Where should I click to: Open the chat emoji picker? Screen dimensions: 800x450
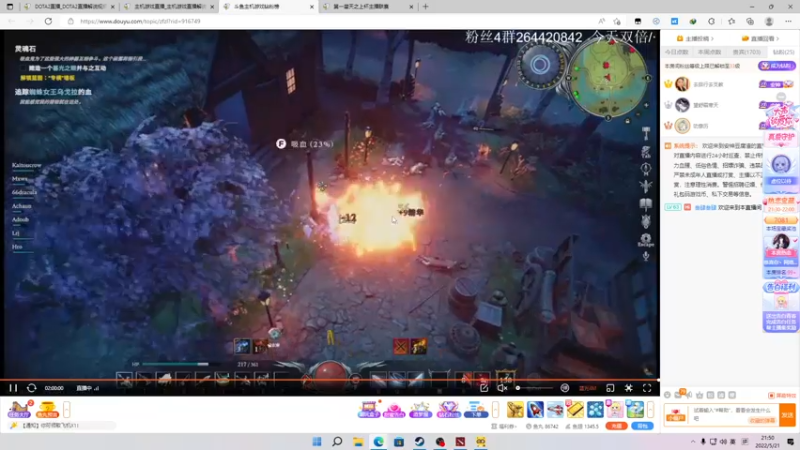(x=667, y=395)
